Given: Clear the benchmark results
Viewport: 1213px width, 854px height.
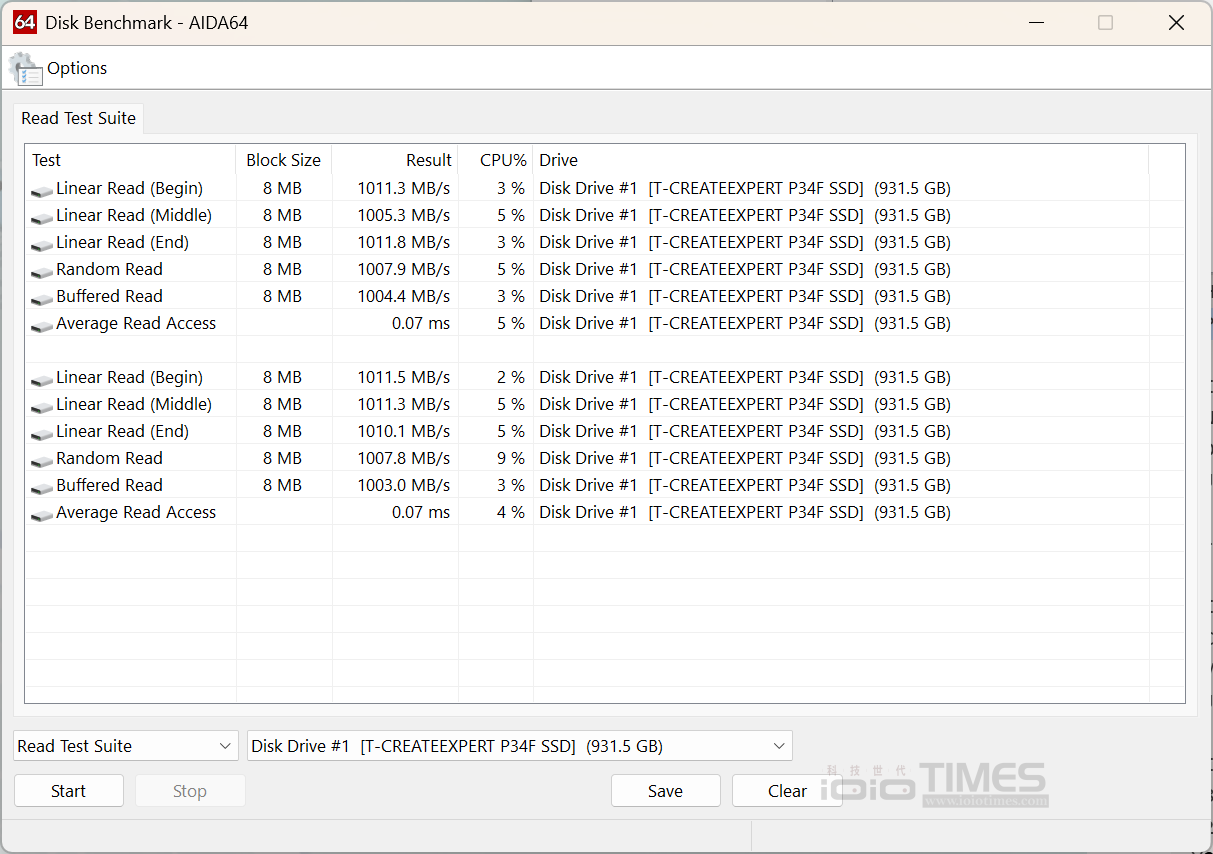Looking at the screenshot, I should (x=787, y=791).
